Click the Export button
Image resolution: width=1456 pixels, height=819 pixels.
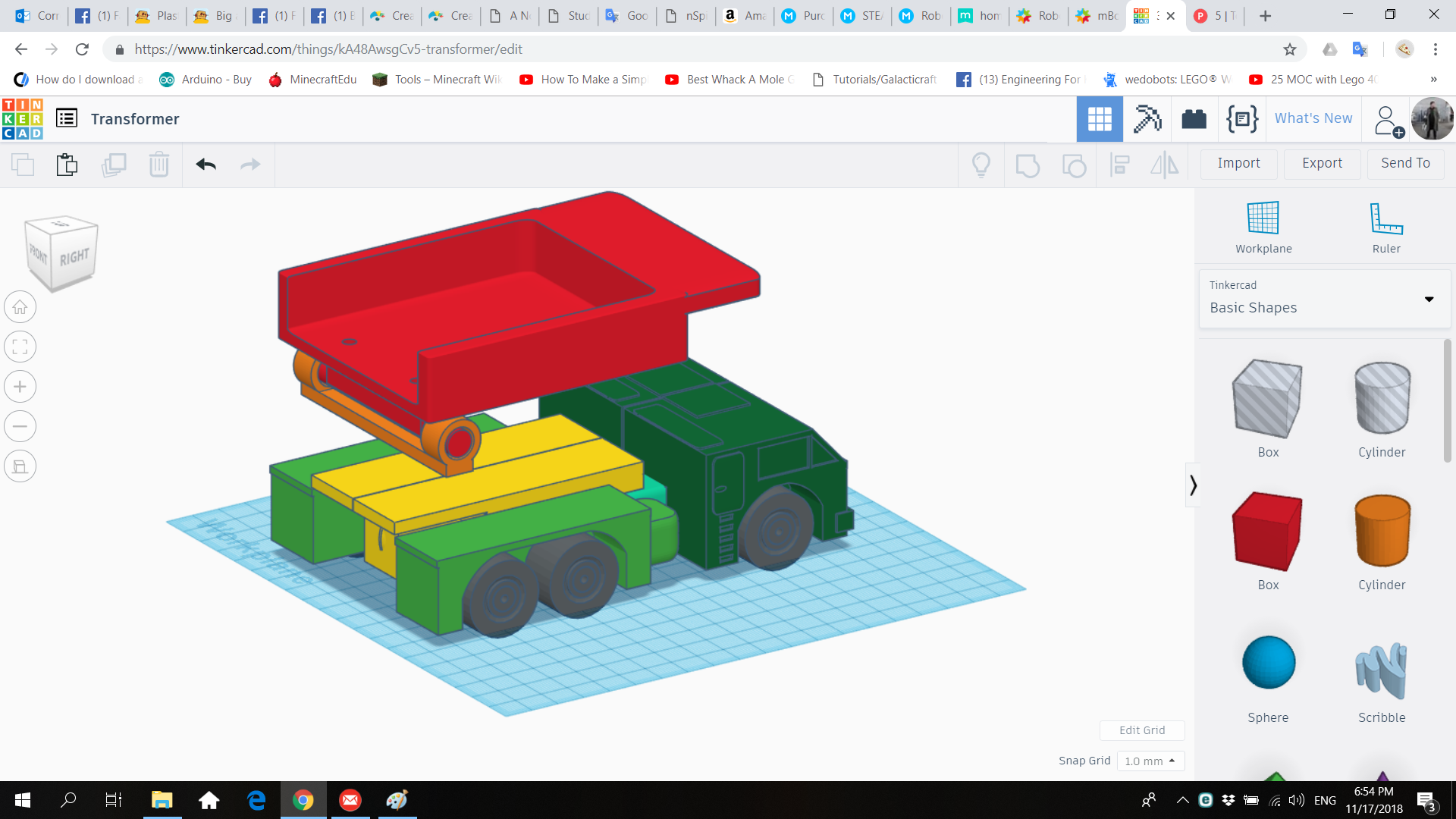1322,163
